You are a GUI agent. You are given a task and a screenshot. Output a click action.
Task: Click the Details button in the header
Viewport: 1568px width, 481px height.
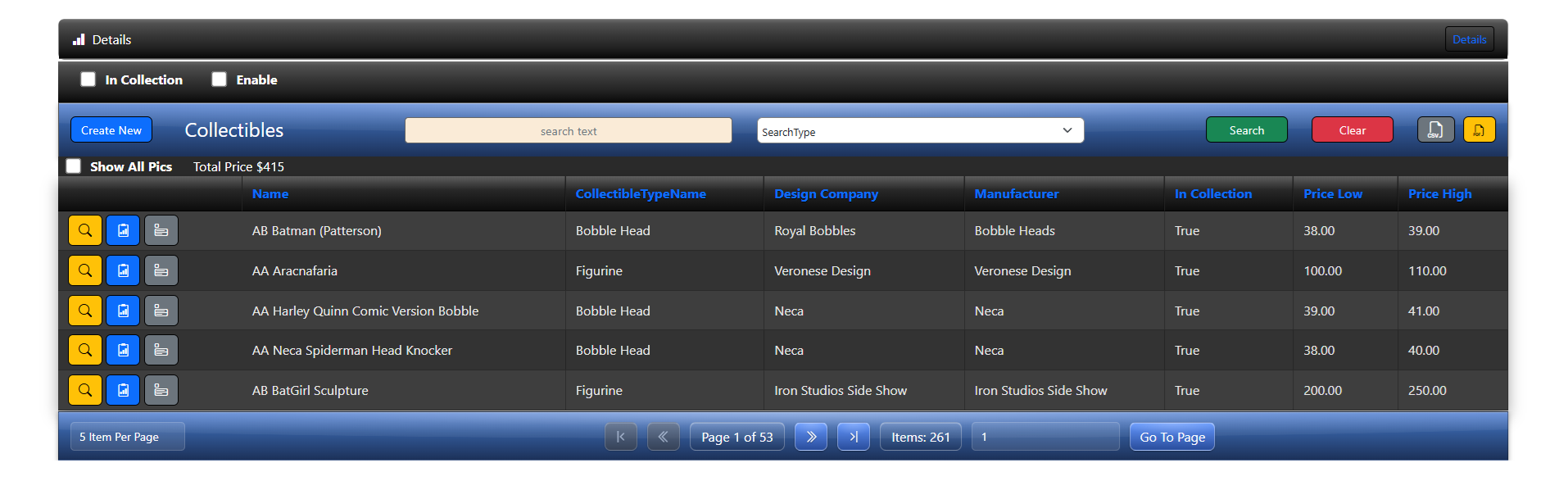pyautogui.click(x=1470, y=39)
